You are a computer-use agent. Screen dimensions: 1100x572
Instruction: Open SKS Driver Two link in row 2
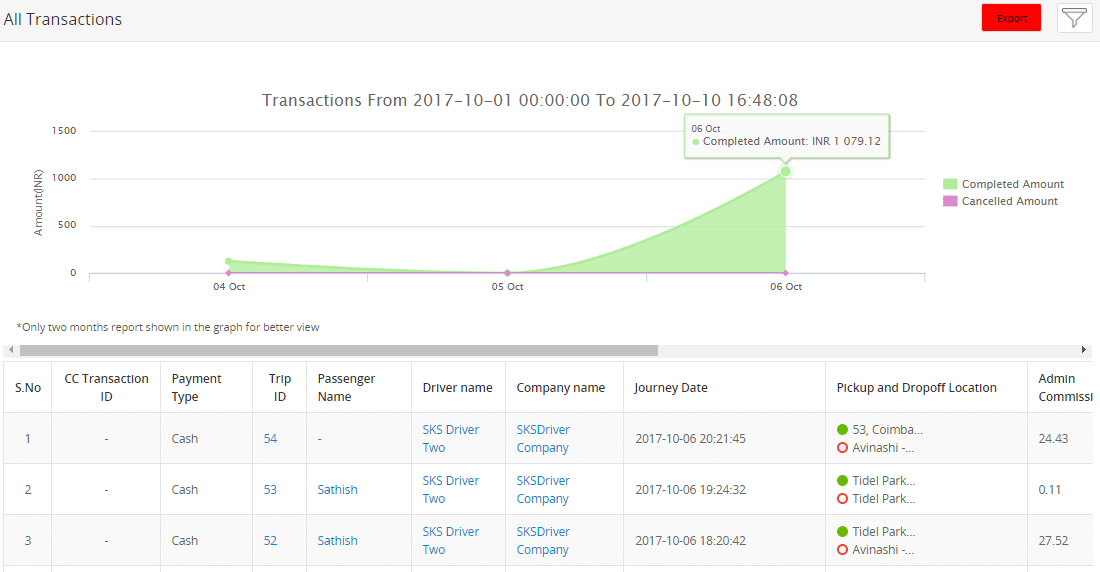(x=450, y=490)
